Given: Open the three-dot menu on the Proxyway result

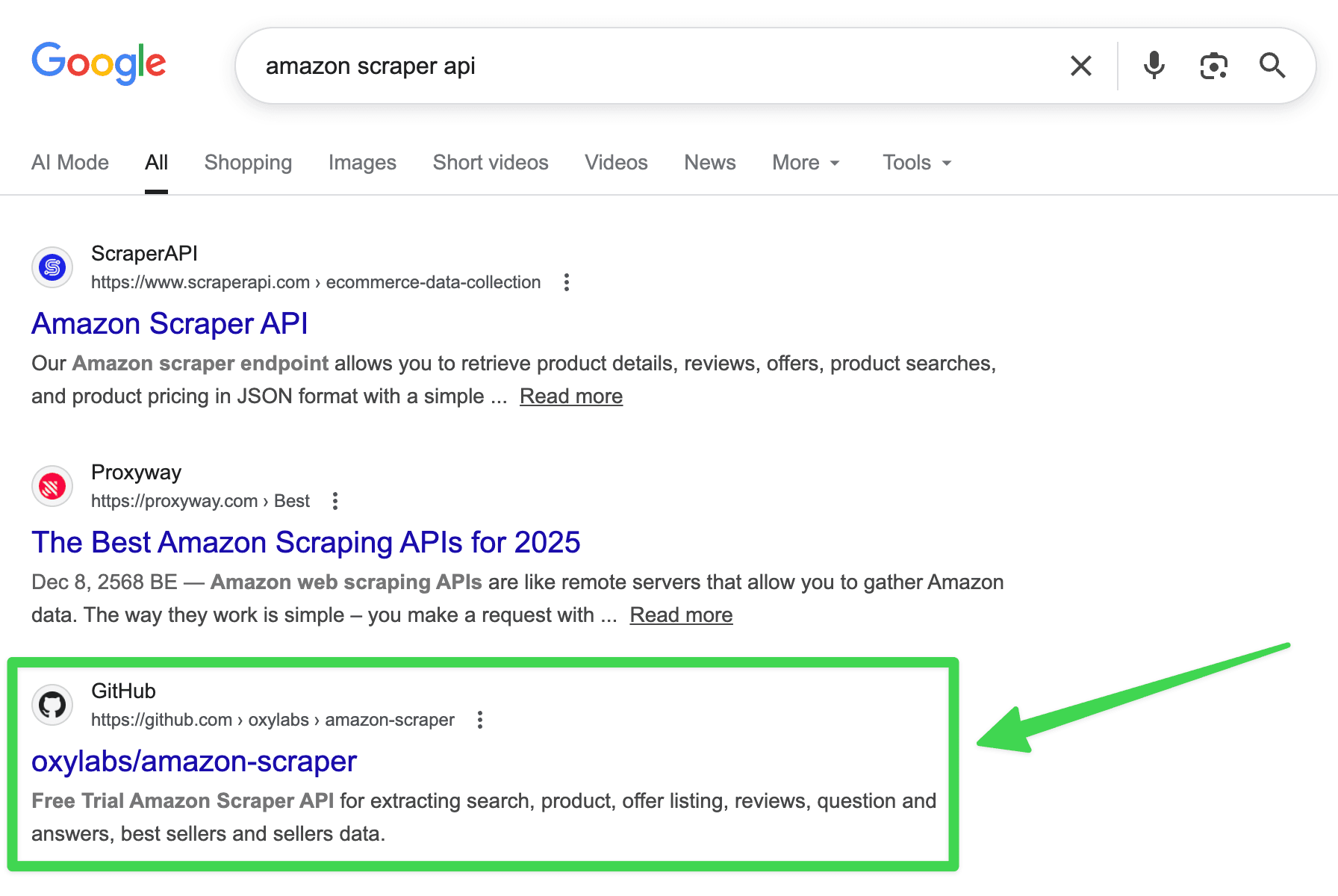Looking at the screenshot, I should click(334, 501).
